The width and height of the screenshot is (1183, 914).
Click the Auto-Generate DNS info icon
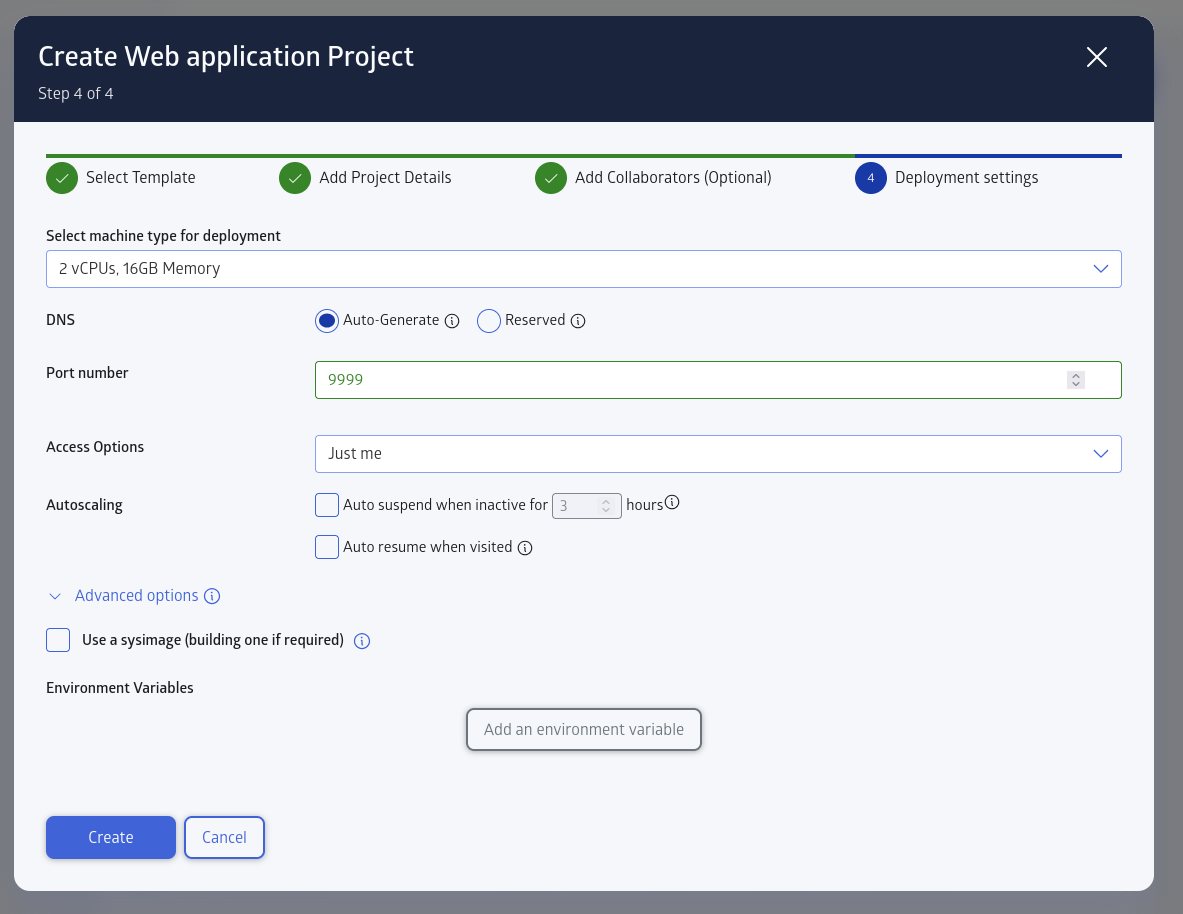coord(452,321)
